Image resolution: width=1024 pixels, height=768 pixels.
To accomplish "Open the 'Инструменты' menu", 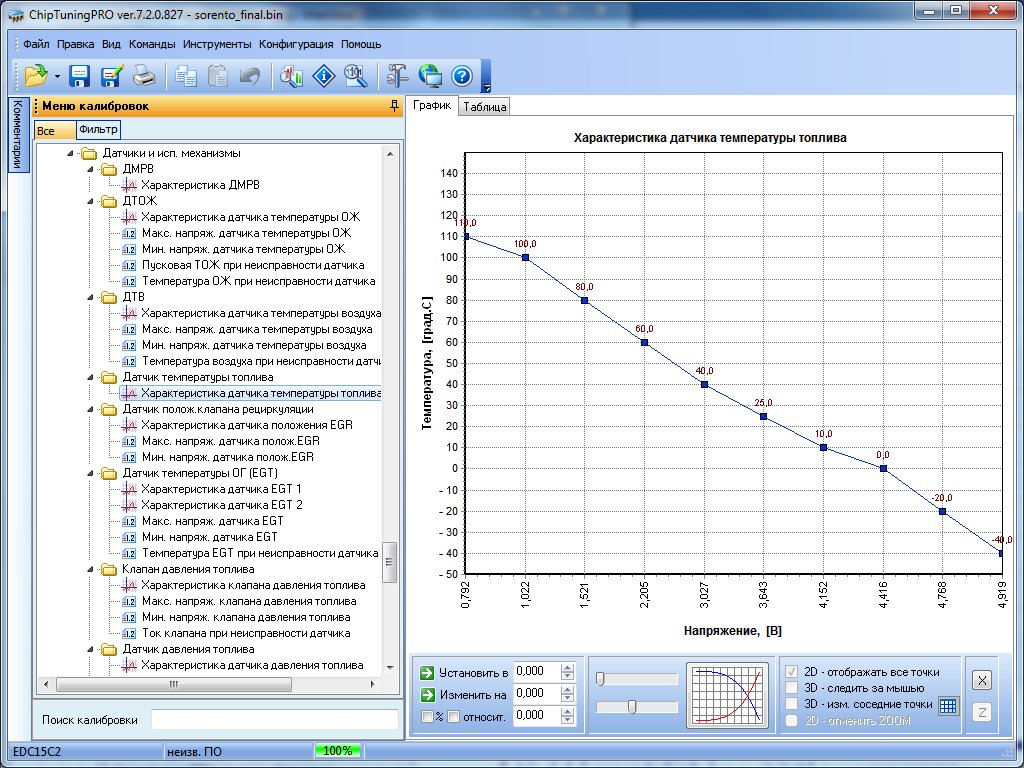I will click(216, 44).
